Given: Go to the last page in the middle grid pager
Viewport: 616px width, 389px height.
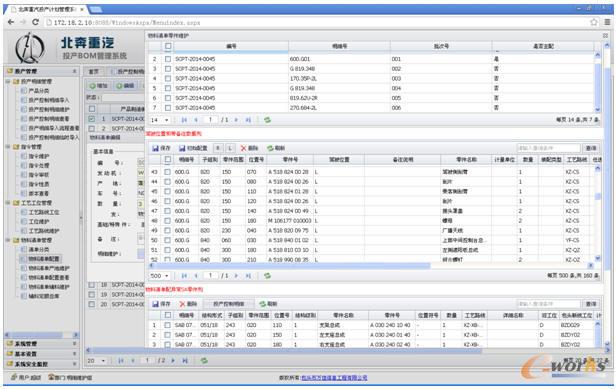Looking at the screenshot, I should click(248, 276).
